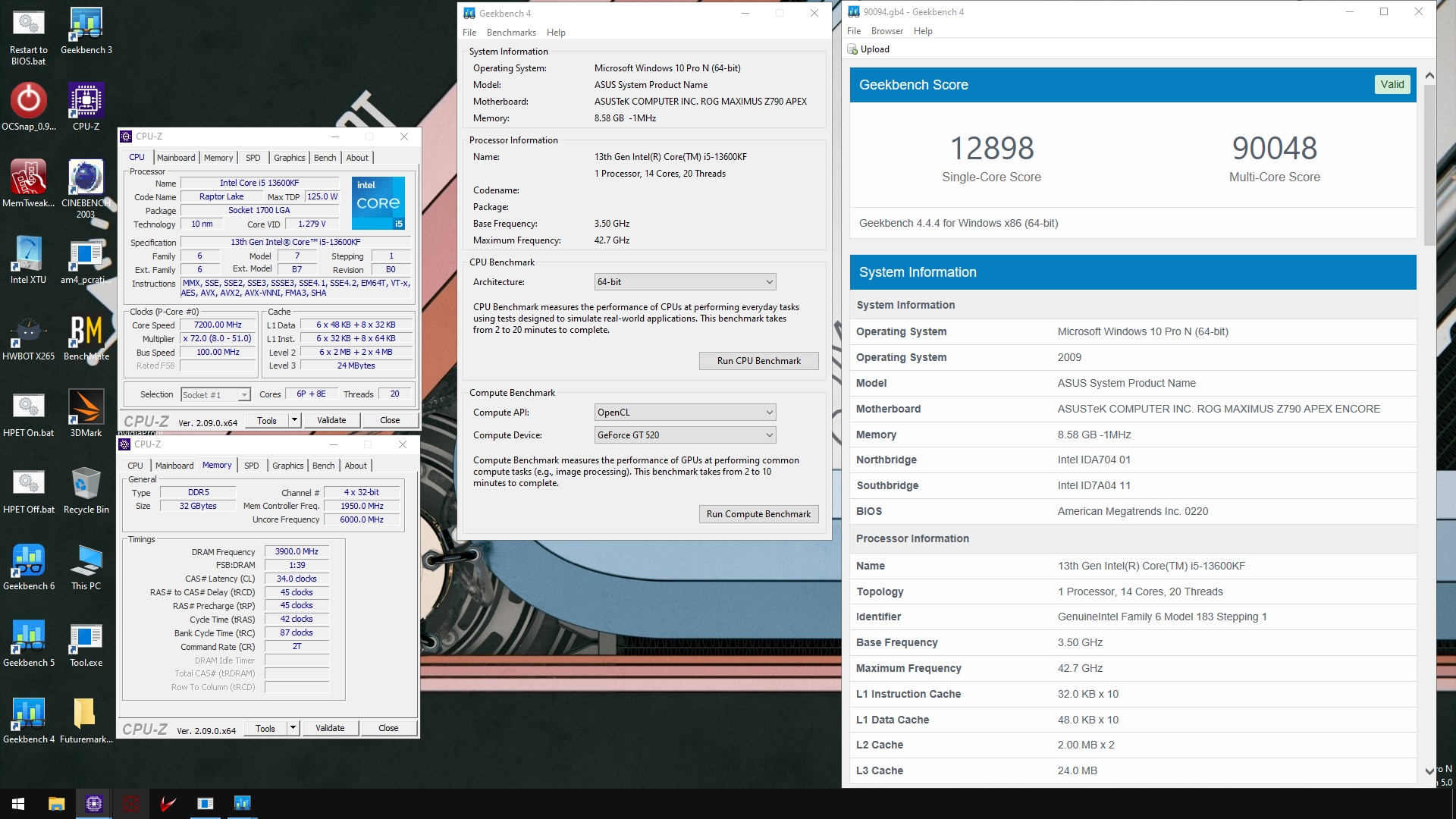Launch 3DMark desktop icon
Viewport: 1456px width, 819px height.
pyautogui.click(x=86, y=413)
